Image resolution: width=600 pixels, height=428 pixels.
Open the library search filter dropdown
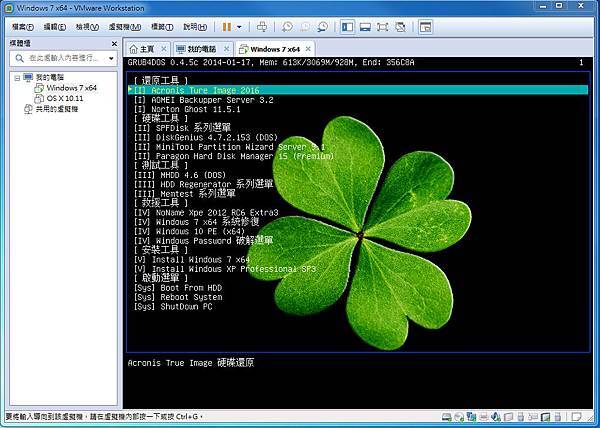[111, 59]
